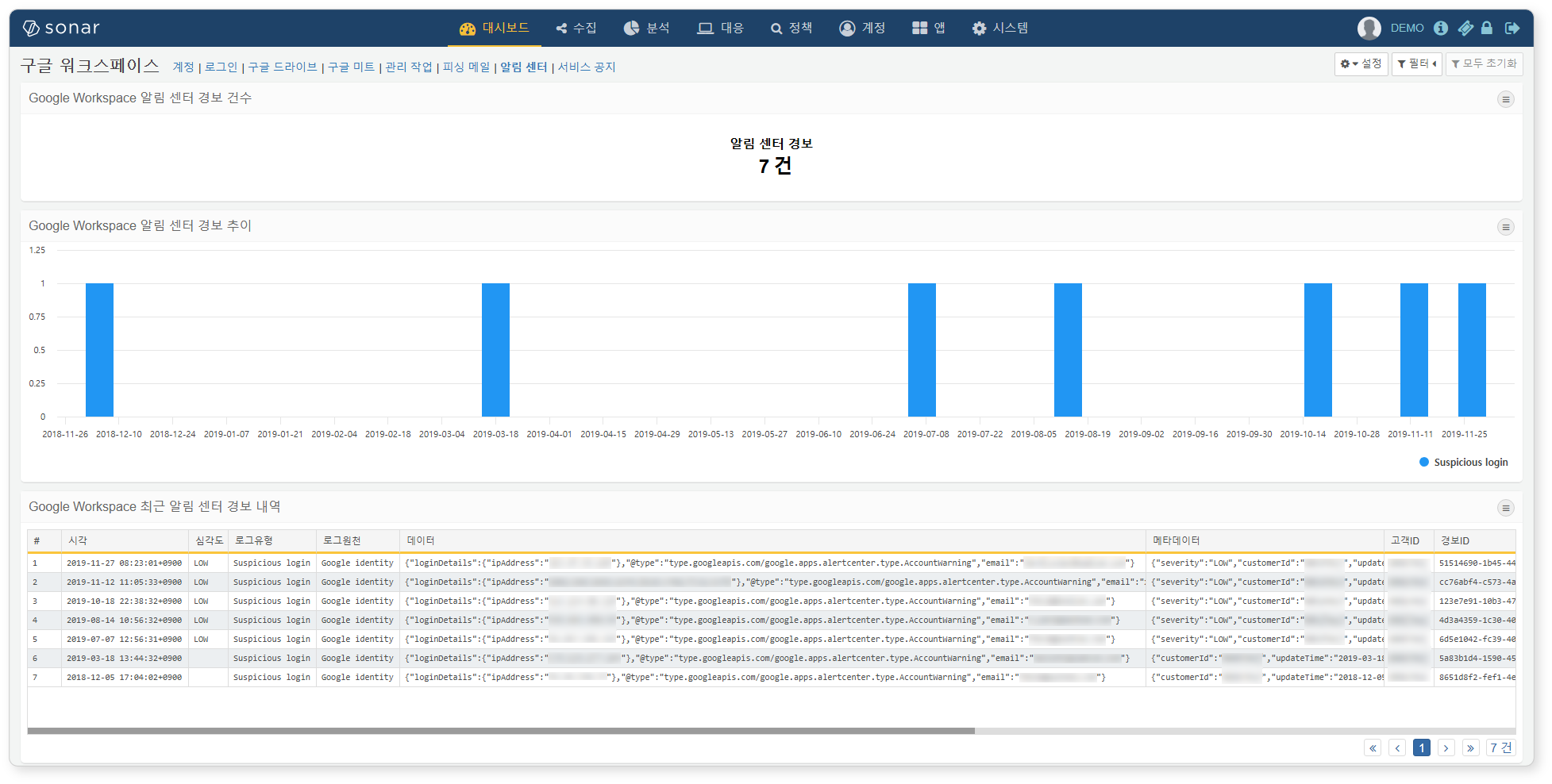Image resolution: width=1552 pixels, height=784 pixels.
Task: Toggle Suspicious login legend item
Action: point(1463,463)
